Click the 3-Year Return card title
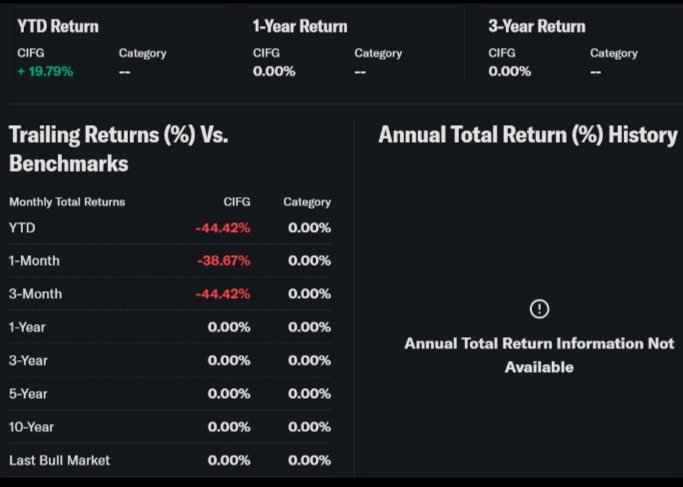 536,26
